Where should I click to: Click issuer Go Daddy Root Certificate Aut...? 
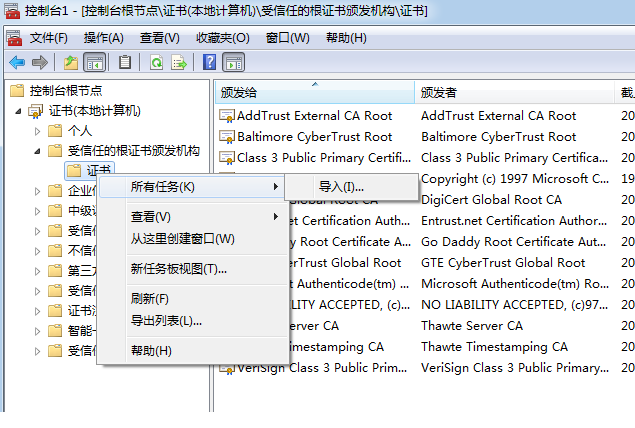(x=514, y=242)
